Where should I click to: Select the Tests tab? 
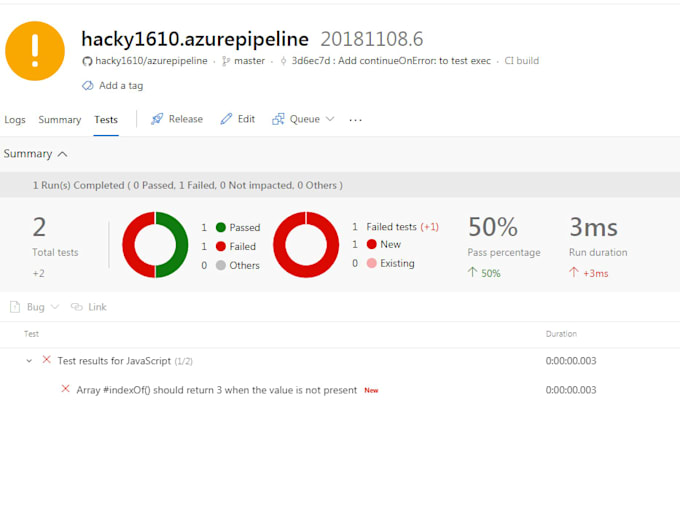[106, 120]
